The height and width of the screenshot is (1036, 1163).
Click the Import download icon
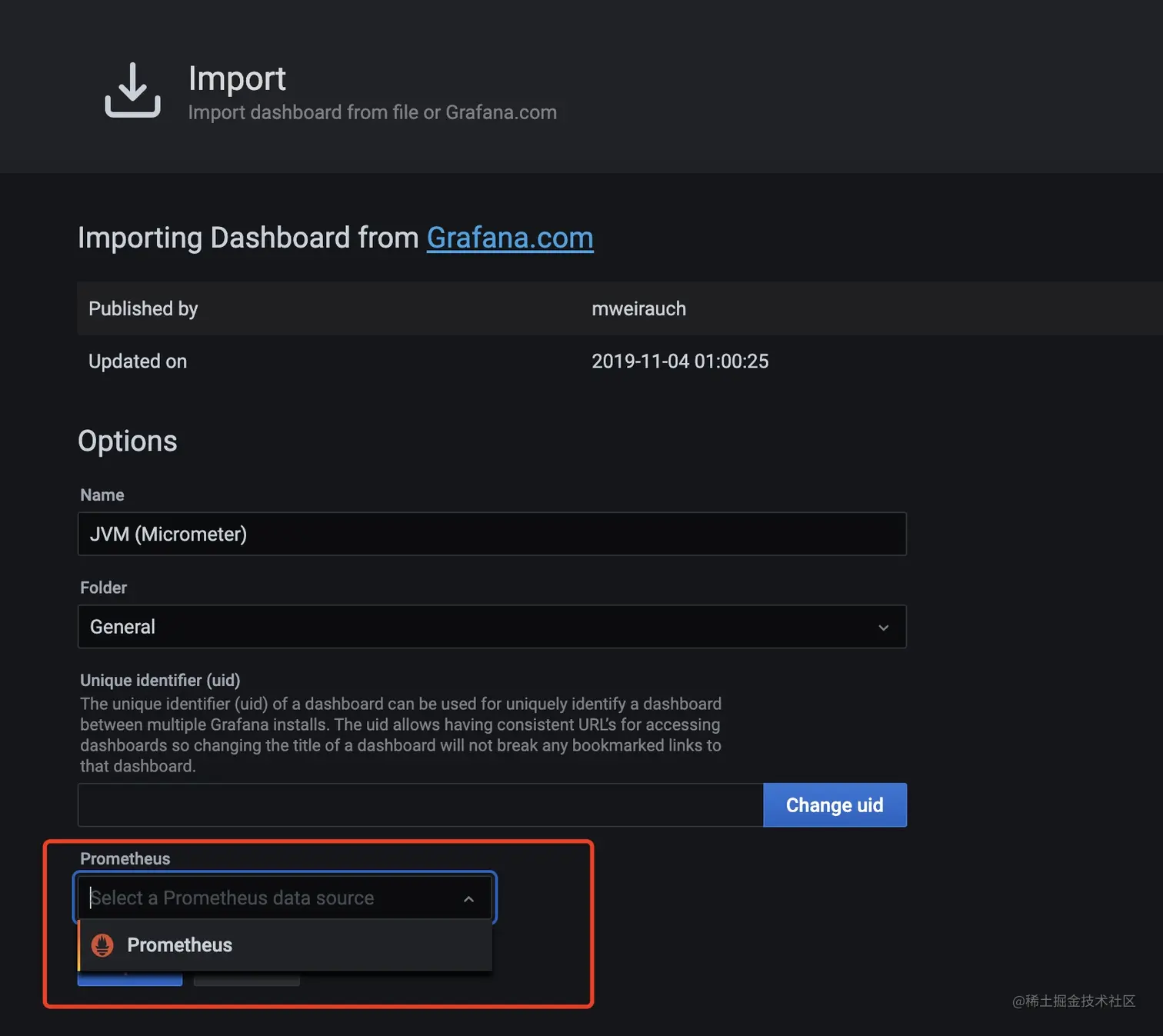pos(132,90)
